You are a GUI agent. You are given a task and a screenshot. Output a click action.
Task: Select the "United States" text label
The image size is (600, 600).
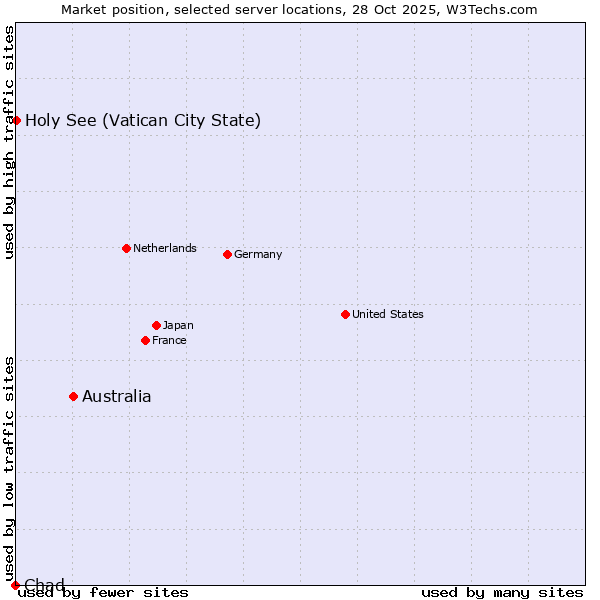(x=387, y=314)
